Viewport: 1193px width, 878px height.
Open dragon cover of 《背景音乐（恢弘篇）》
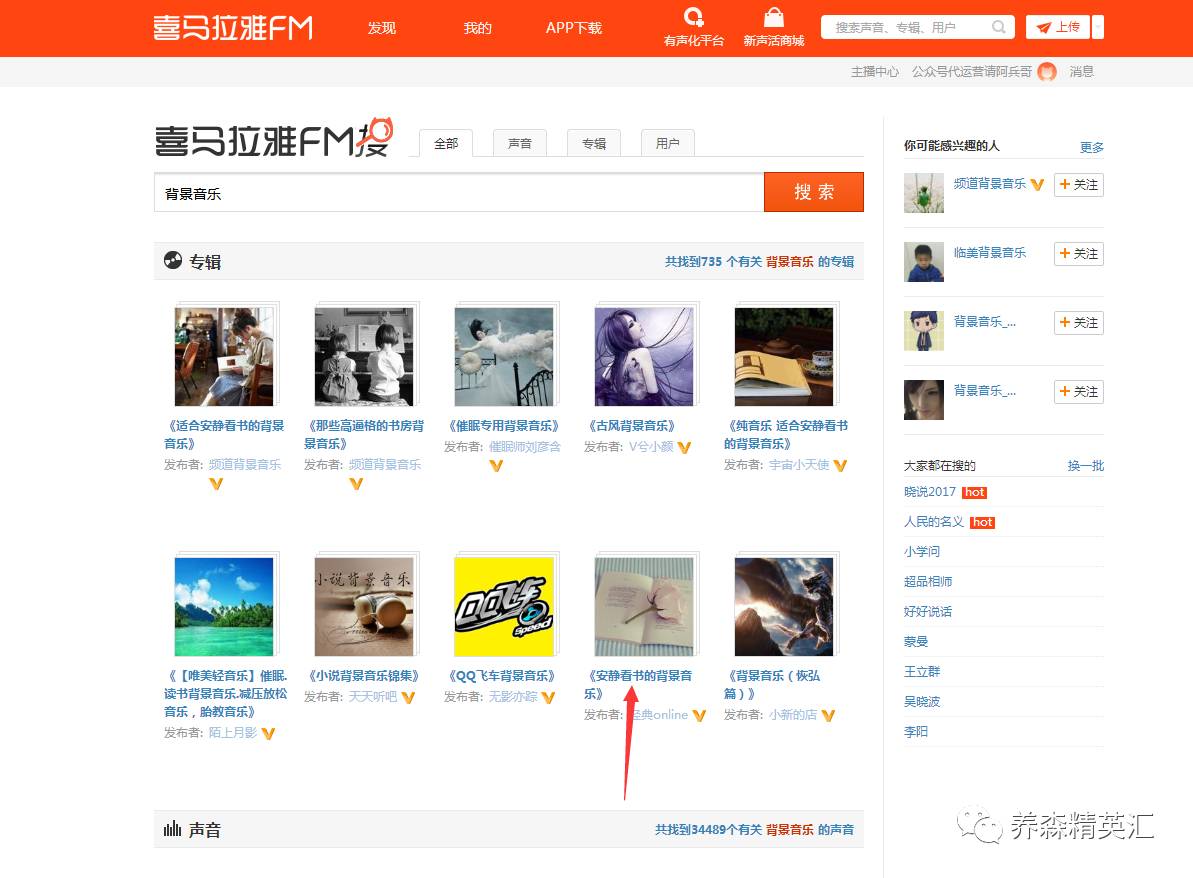[x=784, y=606]
